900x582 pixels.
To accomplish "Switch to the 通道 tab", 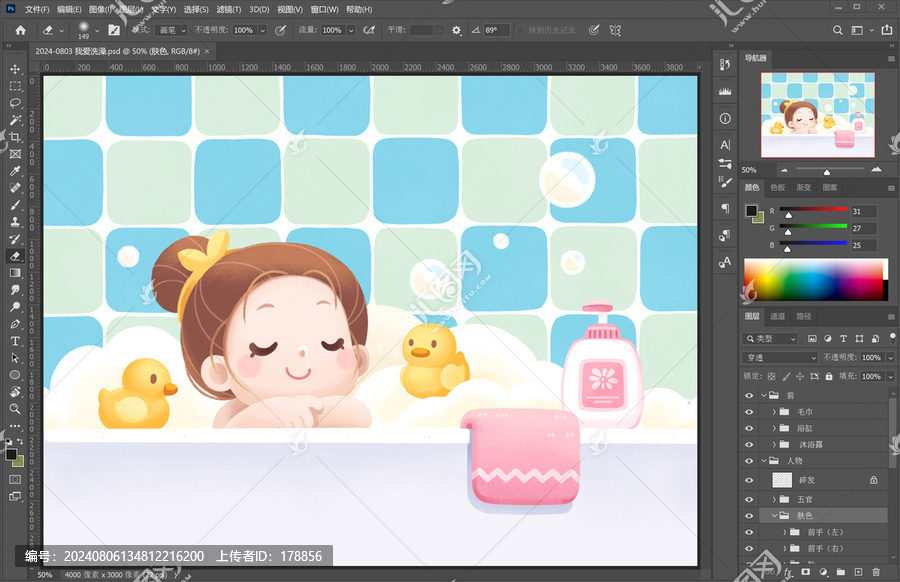I will click(x=777, y=316).
